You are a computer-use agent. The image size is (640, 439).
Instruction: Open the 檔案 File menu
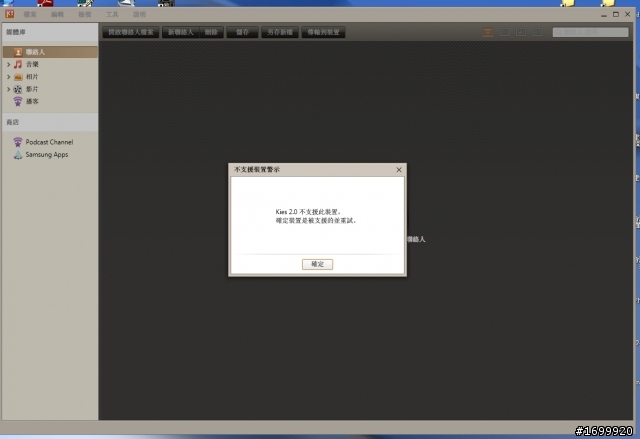tap(30, 14)
